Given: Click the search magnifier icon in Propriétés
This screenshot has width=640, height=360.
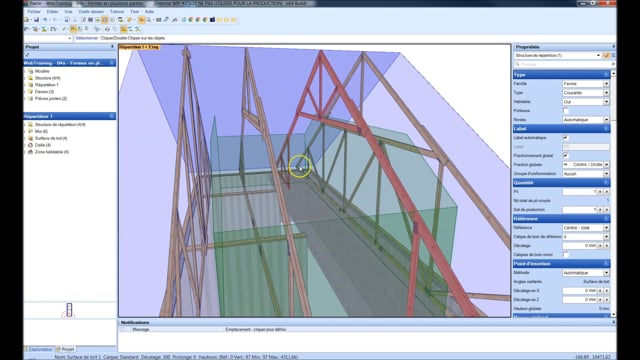Looking at the screenshot, I should point(517,64).
